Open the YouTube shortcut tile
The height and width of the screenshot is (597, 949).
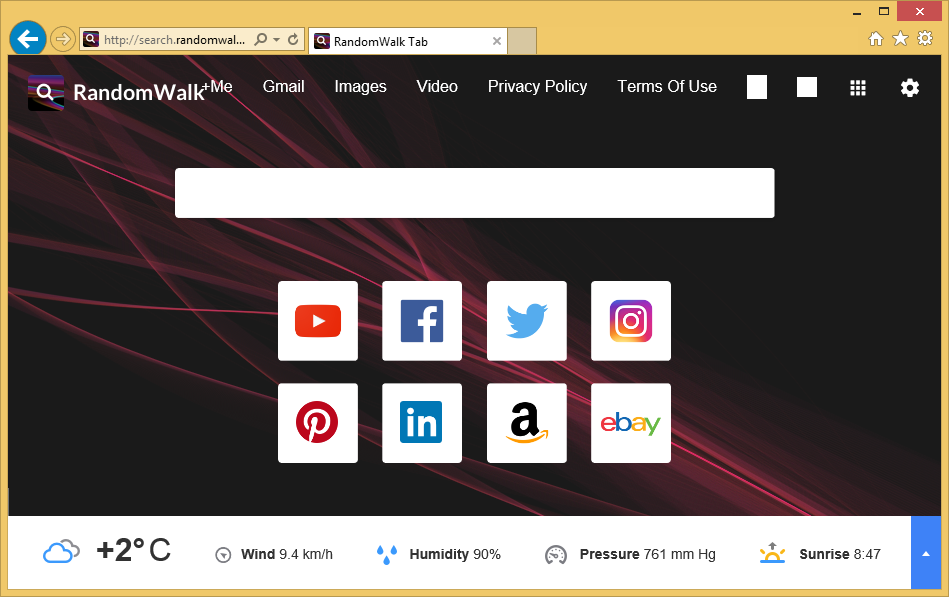pos(318,321)
